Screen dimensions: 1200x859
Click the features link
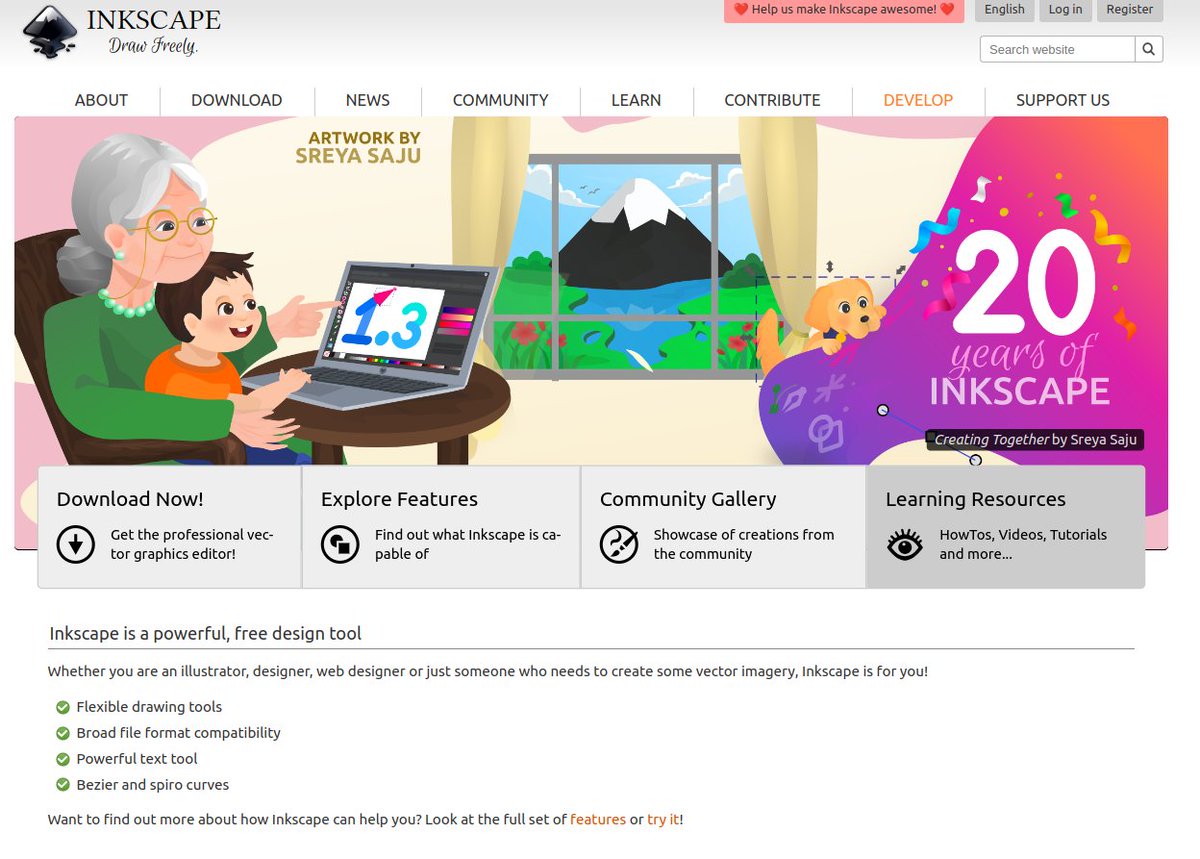(598, 819)
